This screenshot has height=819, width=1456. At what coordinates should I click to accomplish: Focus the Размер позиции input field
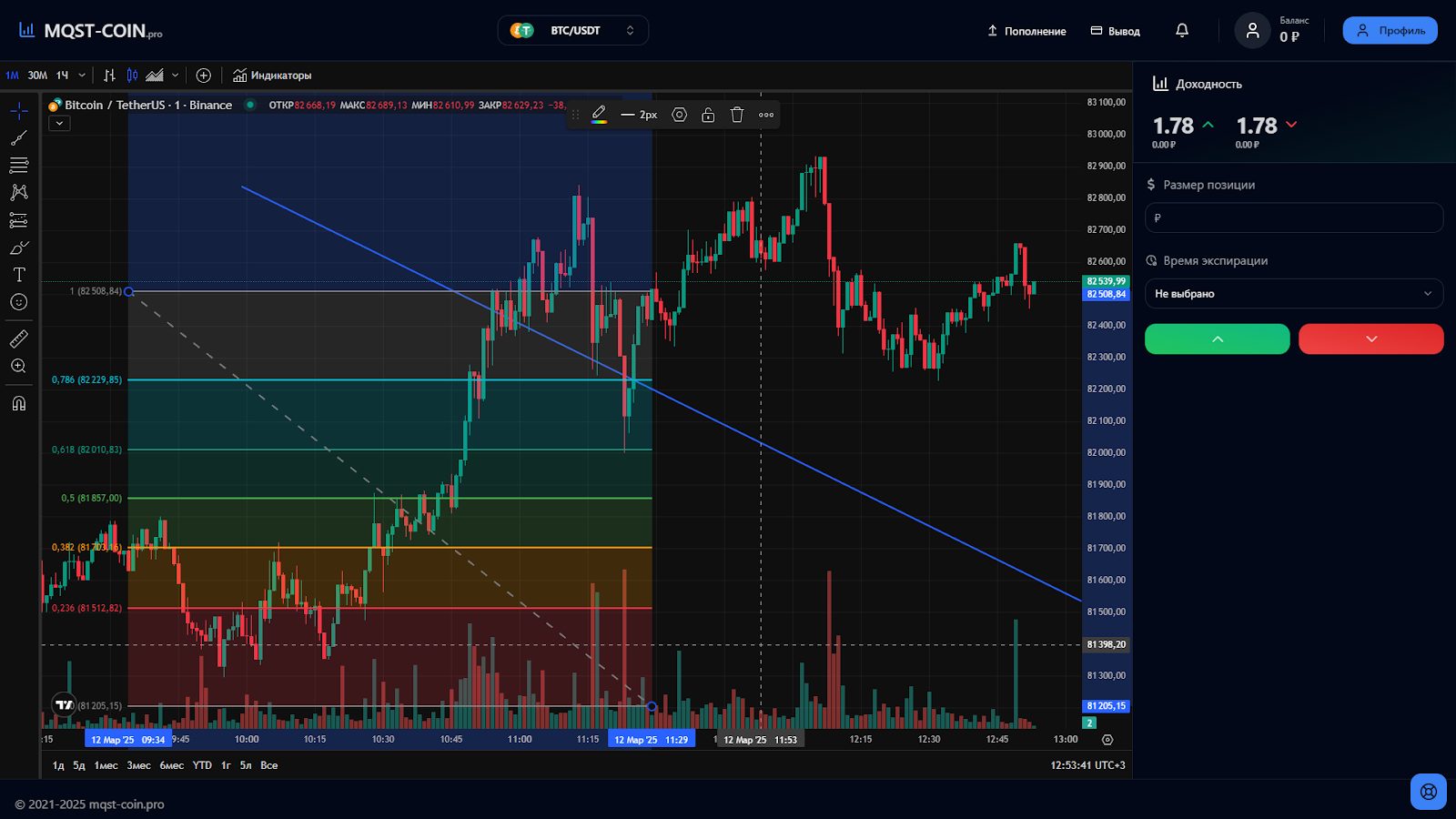(1294, 217)
